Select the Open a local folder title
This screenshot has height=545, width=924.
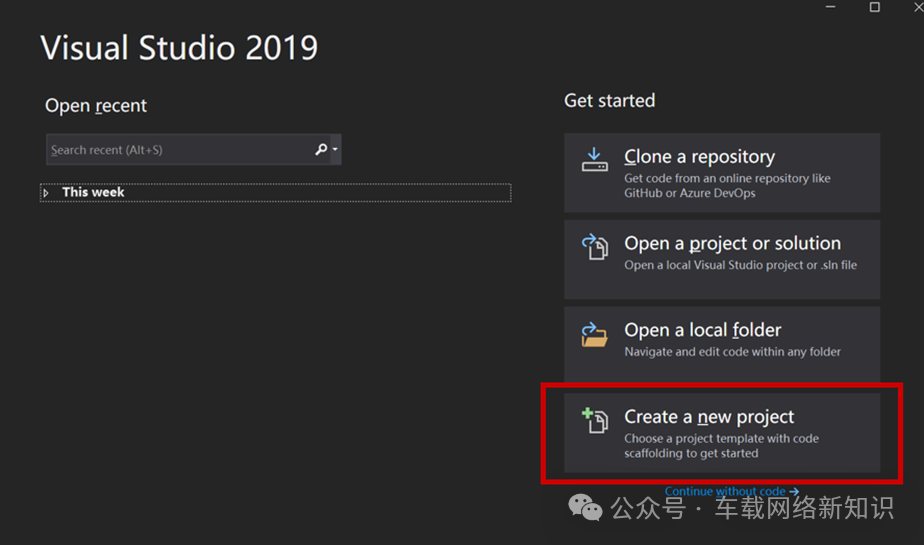coord(702,330)
